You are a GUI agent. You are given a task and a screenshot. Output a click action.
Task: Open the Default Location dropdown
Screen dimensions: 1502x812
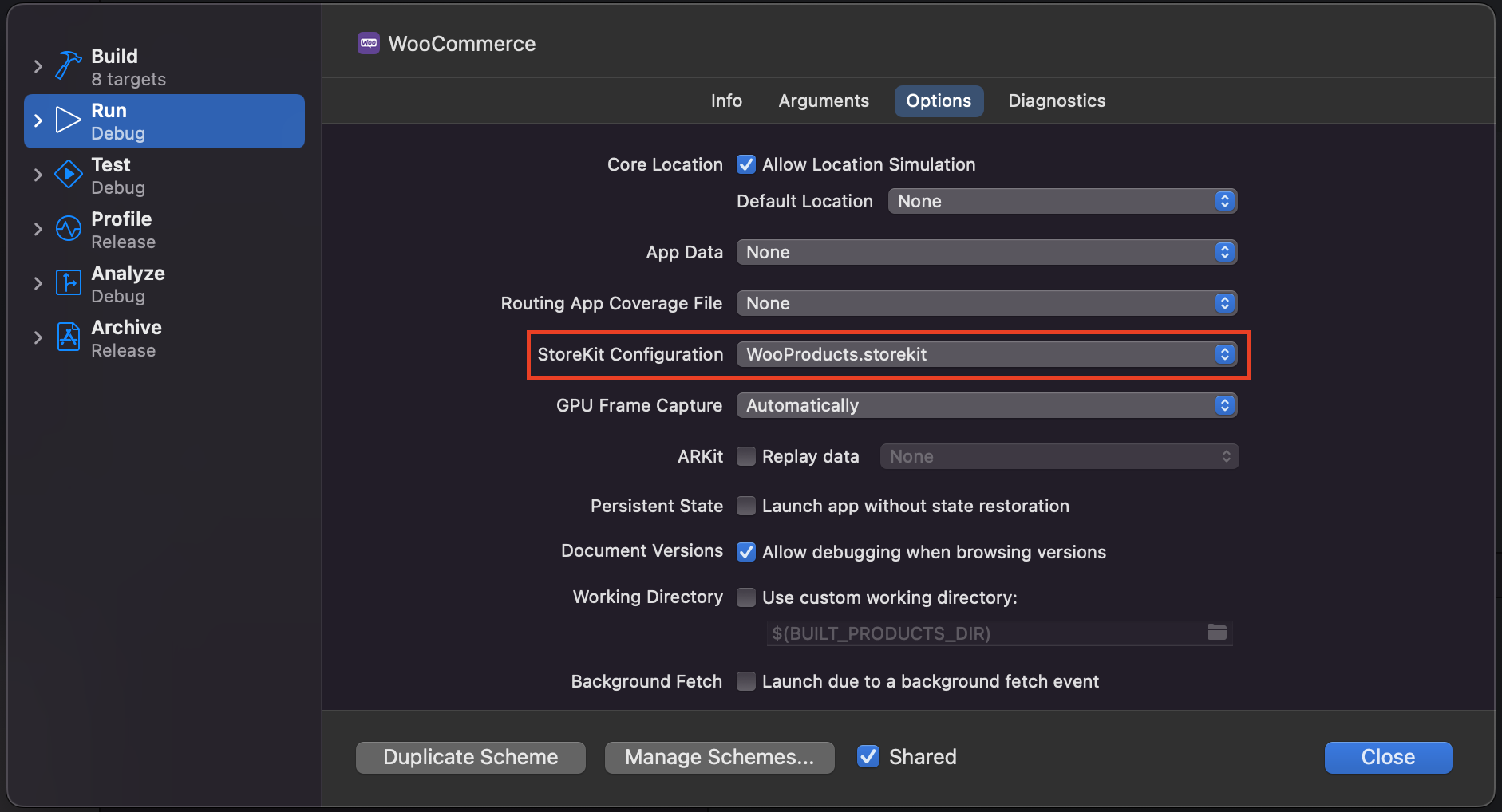click(1062, 201)
